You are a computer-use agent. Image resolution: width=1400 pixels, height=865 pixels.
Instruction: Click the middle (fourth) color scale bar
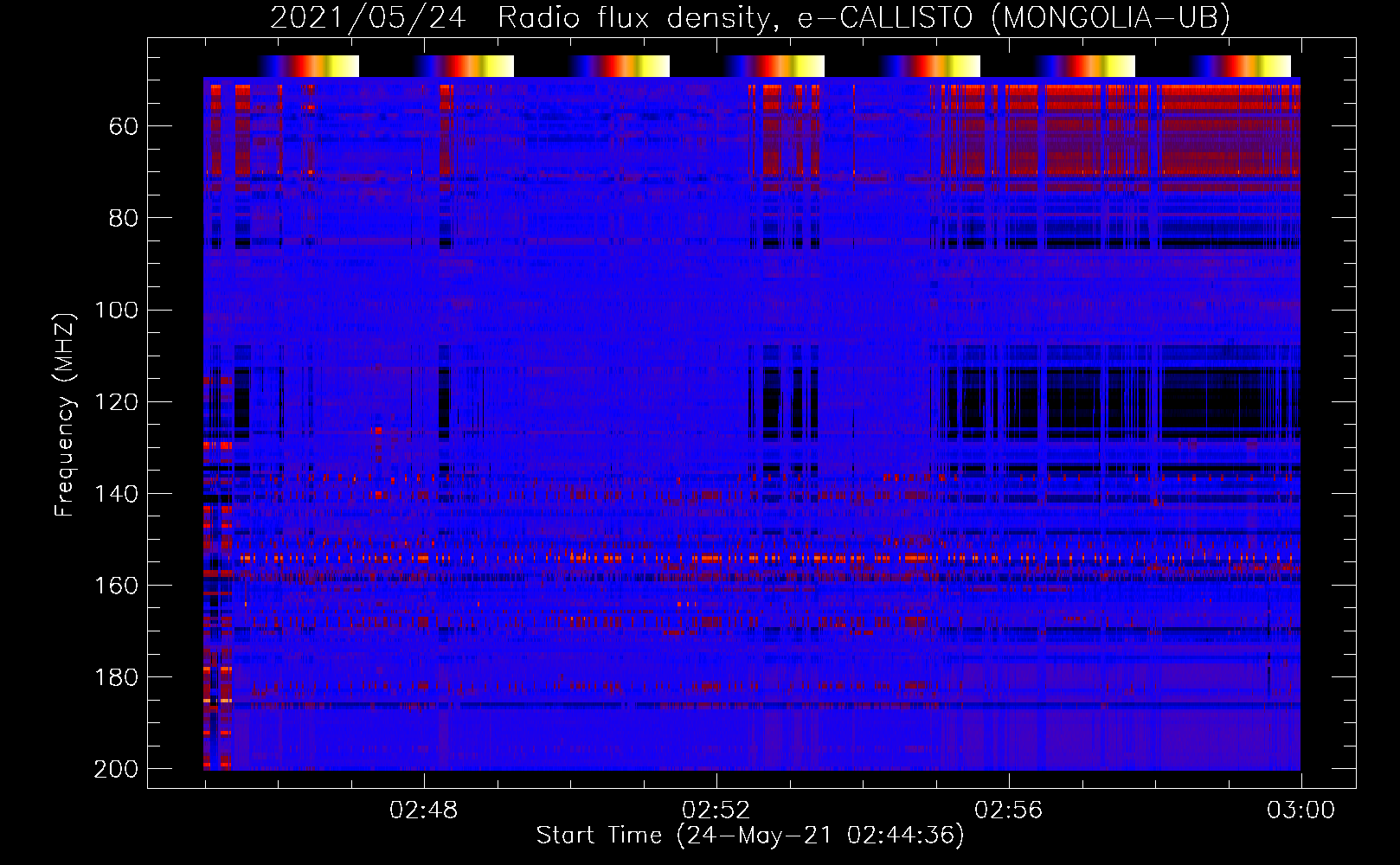pos(774,67)
